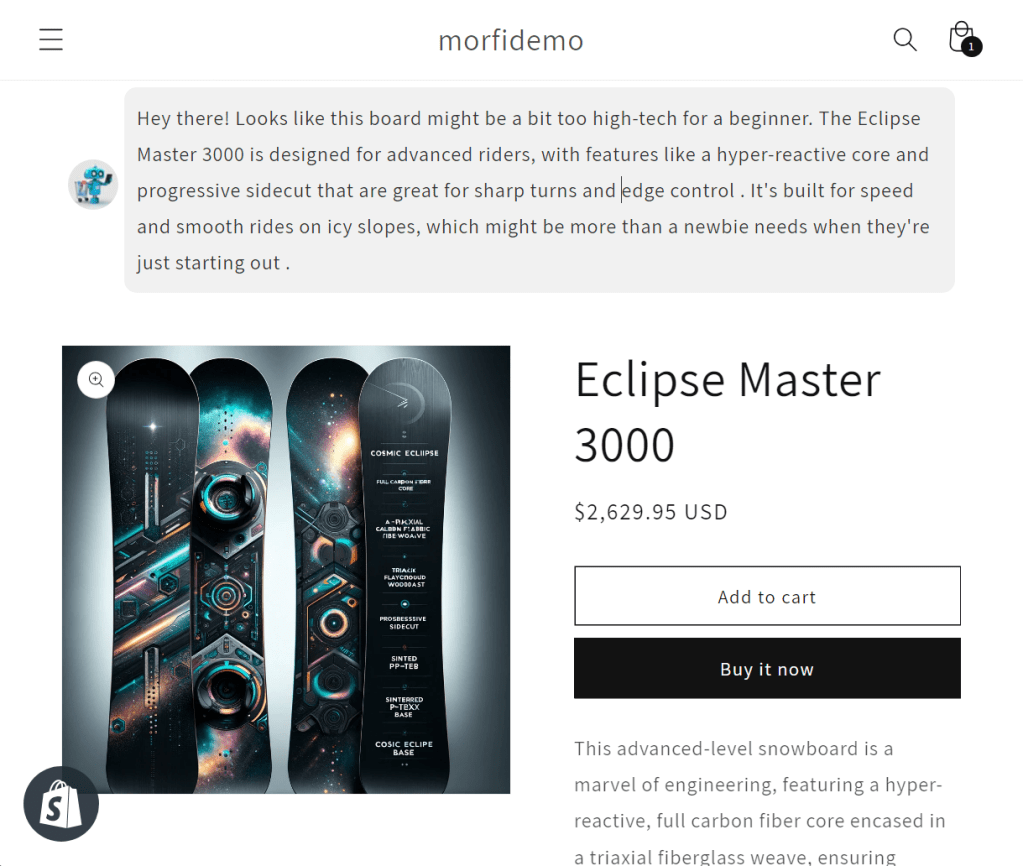This screenshot has height=866, width=1023.
Task: Click the Shopify bag badge
Action: point(61,804)
